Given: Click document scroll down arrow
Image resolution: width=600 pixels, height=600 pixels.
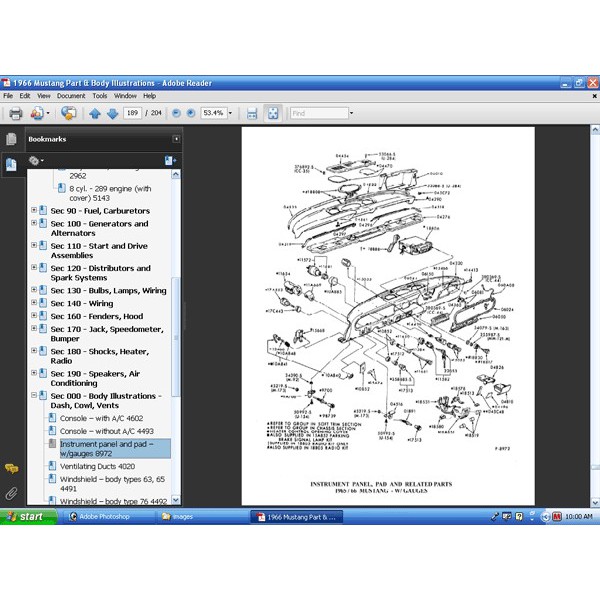Looking at the screenshot, I should tap(595, 502).
